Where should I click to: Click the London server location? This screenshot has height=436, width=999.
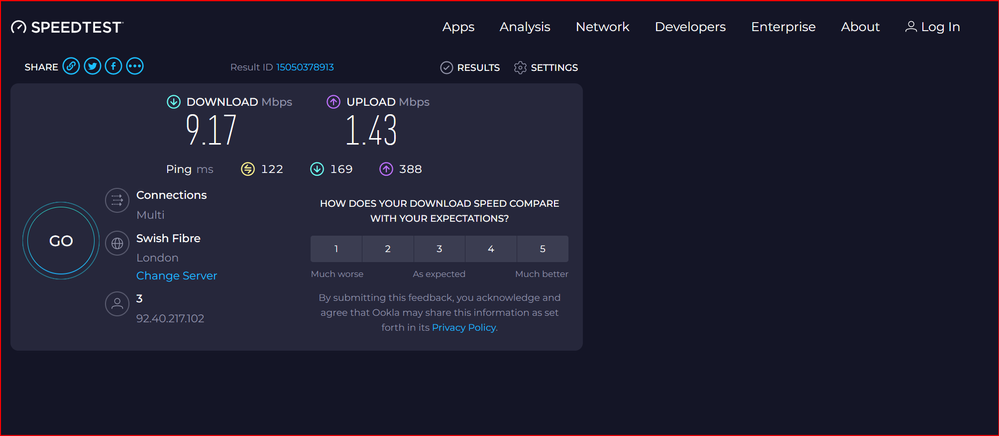[157, 258]
